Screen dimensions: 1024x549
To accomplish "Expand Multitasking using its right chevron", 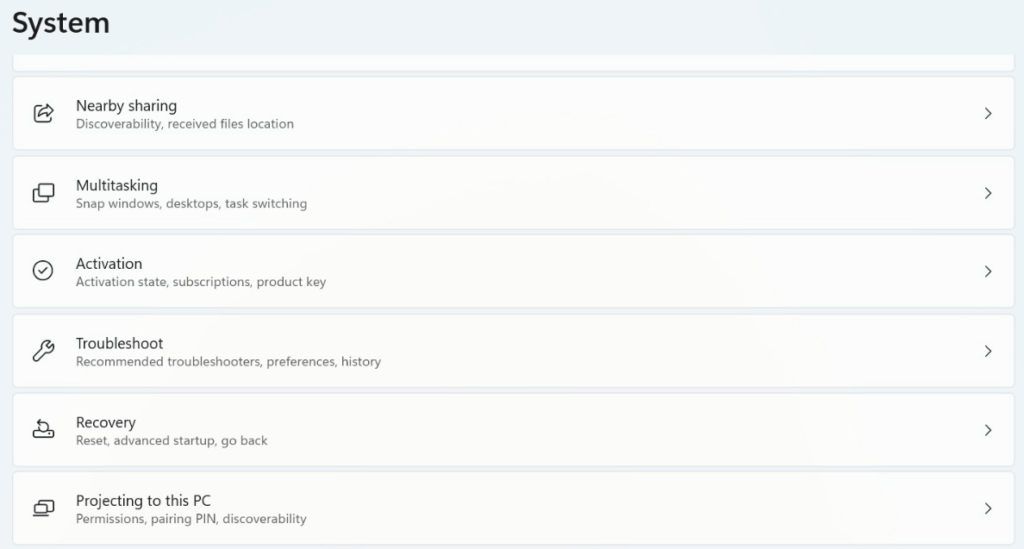I will [988, 193].
